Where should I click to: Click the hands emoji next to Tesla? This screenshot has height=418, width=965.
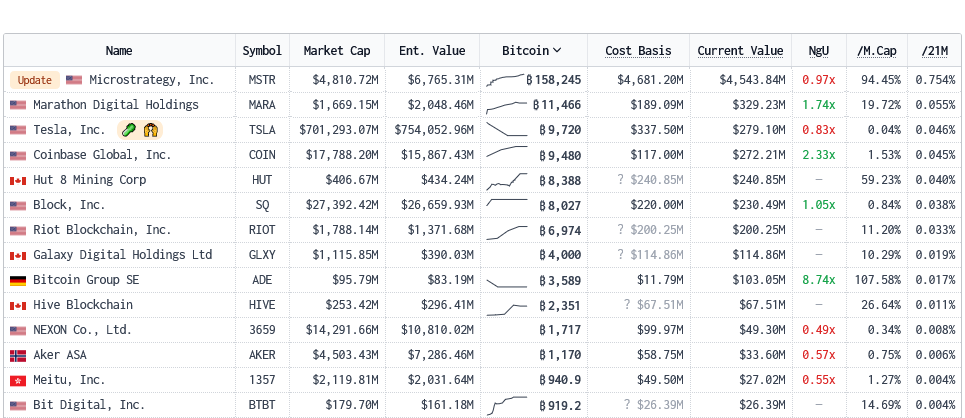pos(151,130)
